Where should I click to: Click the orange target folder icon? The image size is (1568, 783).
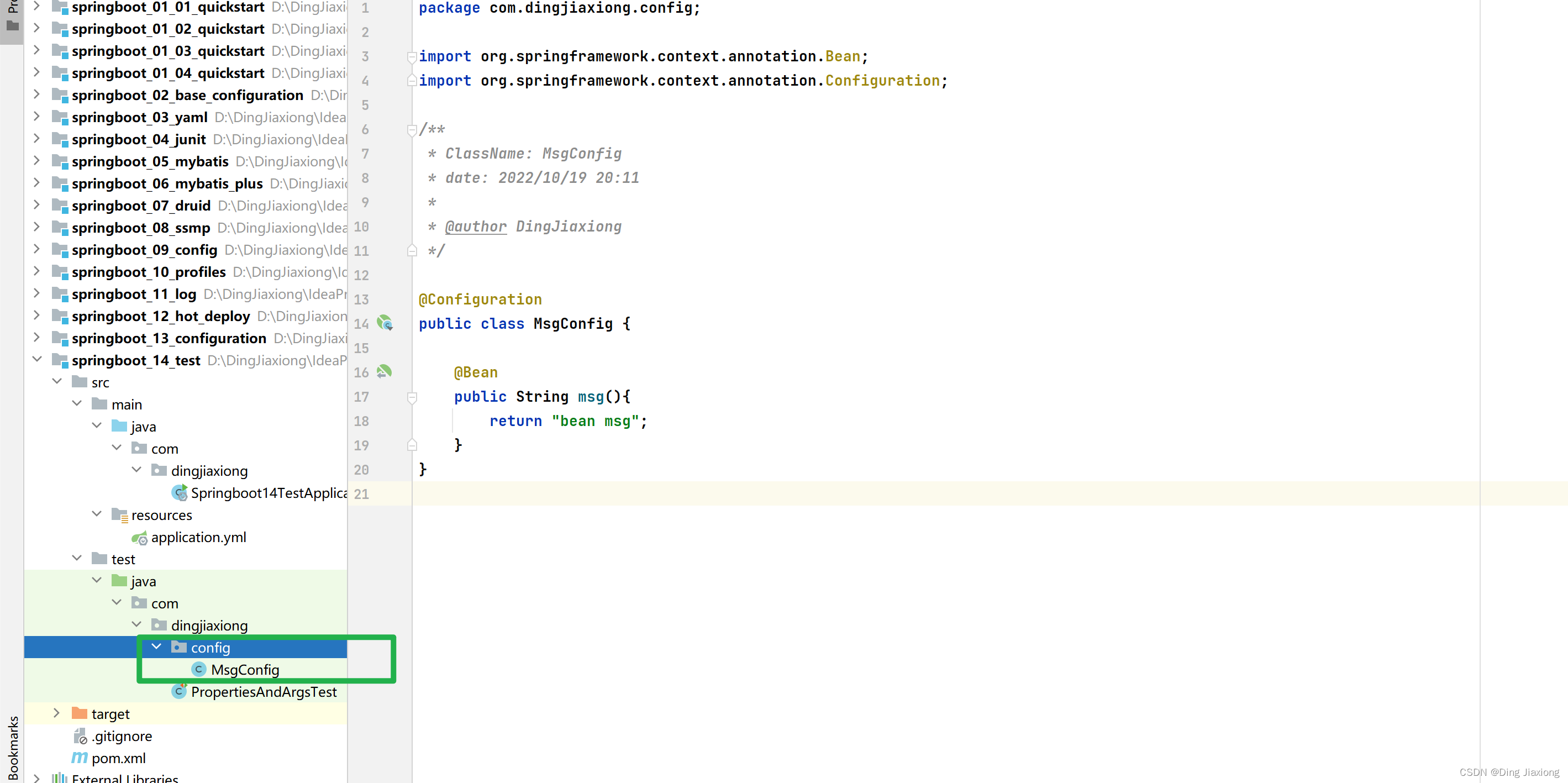click(x=80, y=713)
